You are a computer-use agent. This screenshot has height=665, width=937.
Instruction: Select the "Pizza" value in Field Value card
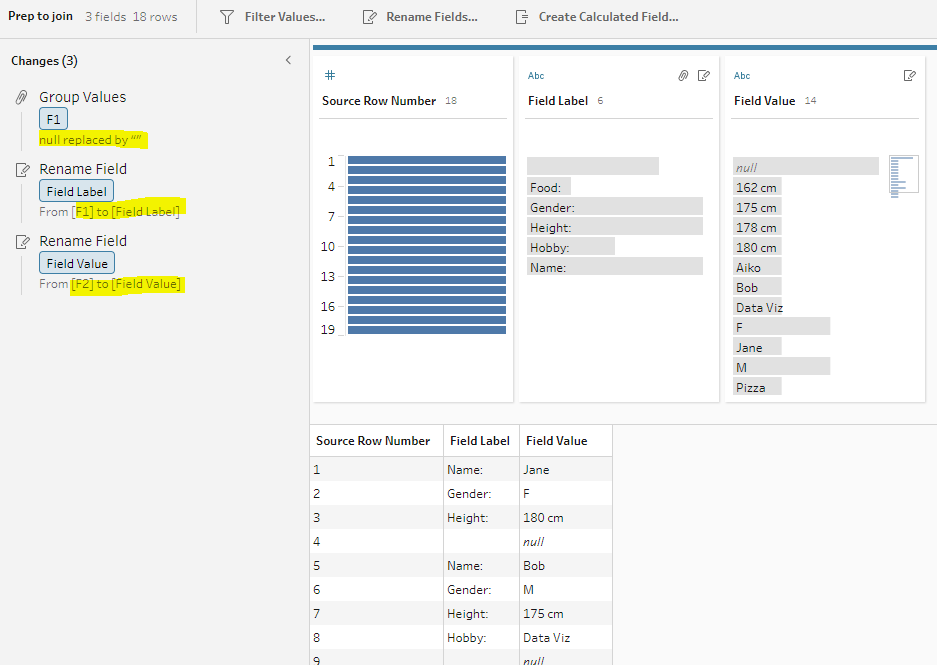point(756,387)
